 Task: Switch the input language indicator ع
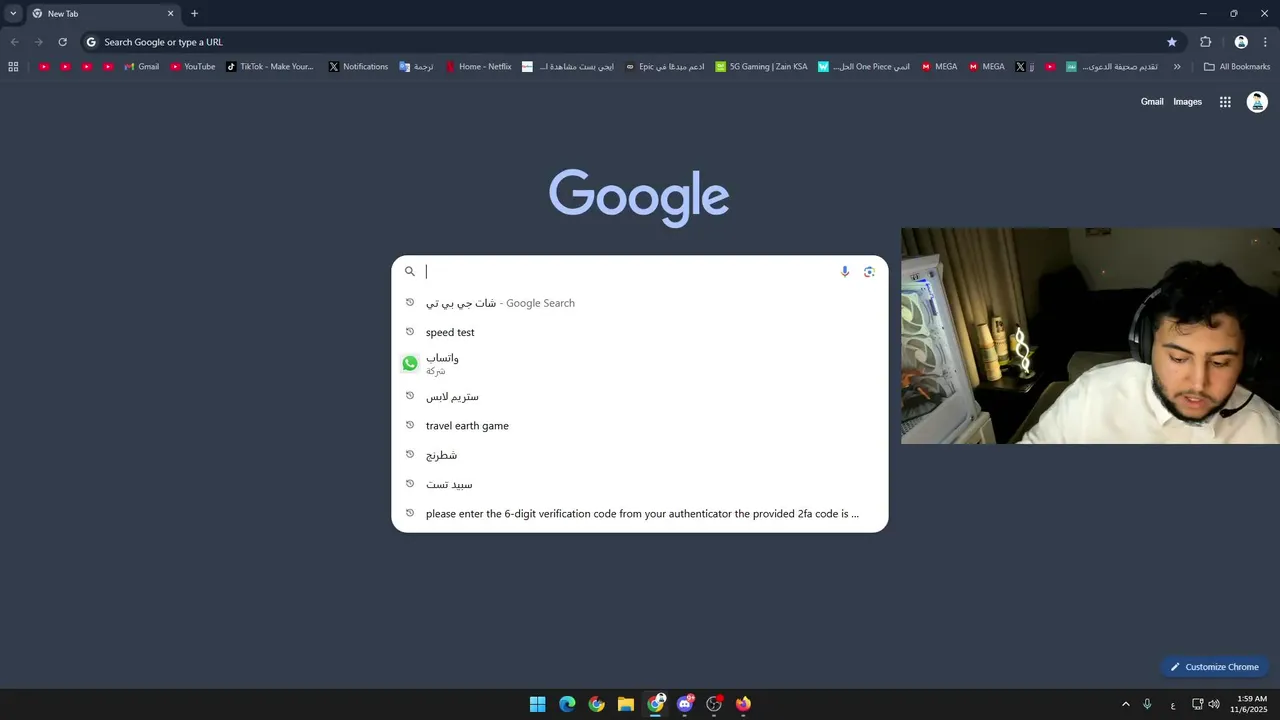1173,705
